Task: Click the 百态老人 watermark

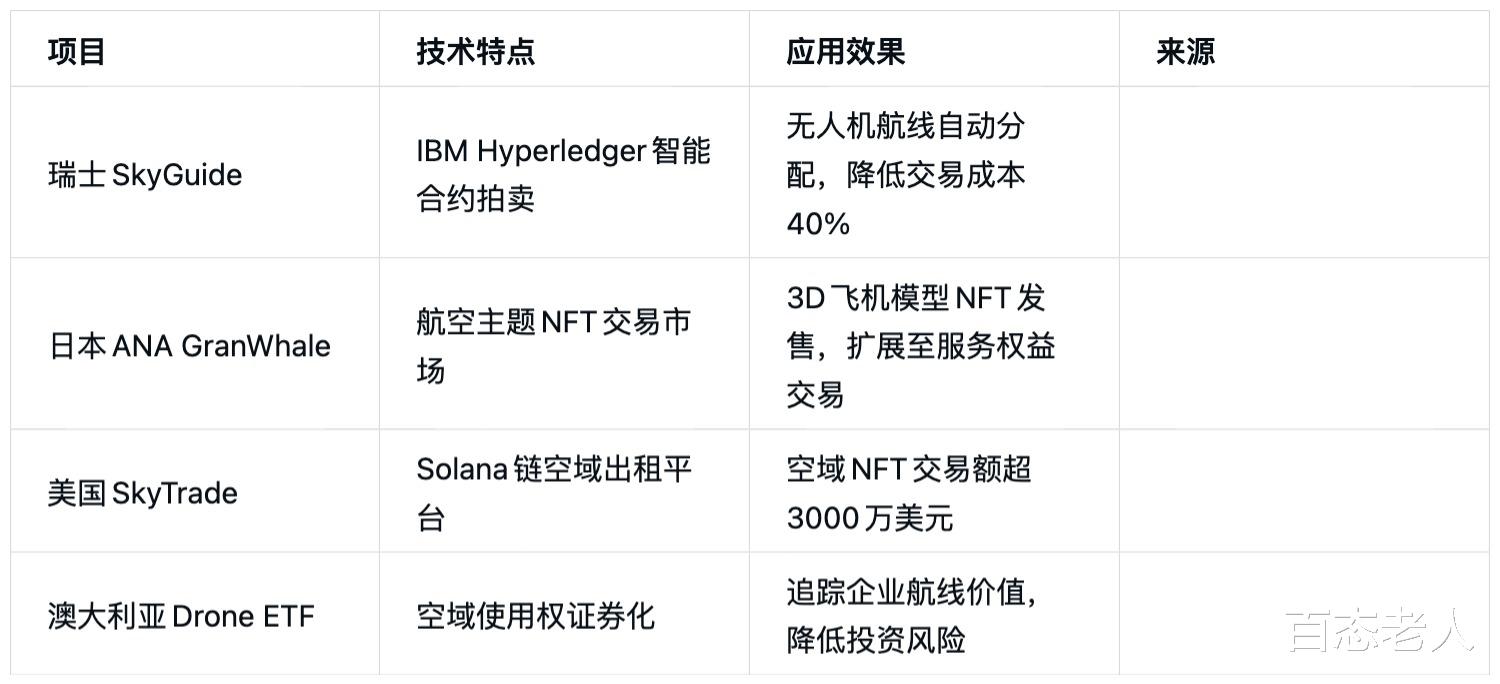Action: [1380, 630]
